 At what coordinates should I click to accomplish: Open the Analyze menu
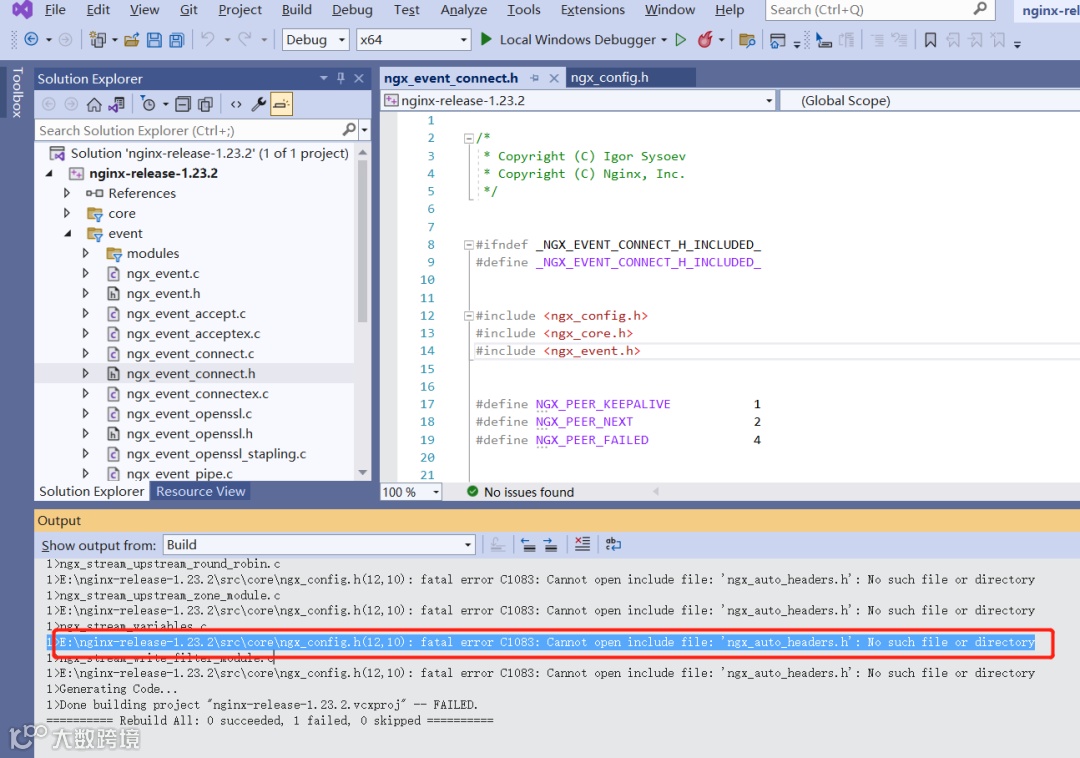click(x=464, y=10)
